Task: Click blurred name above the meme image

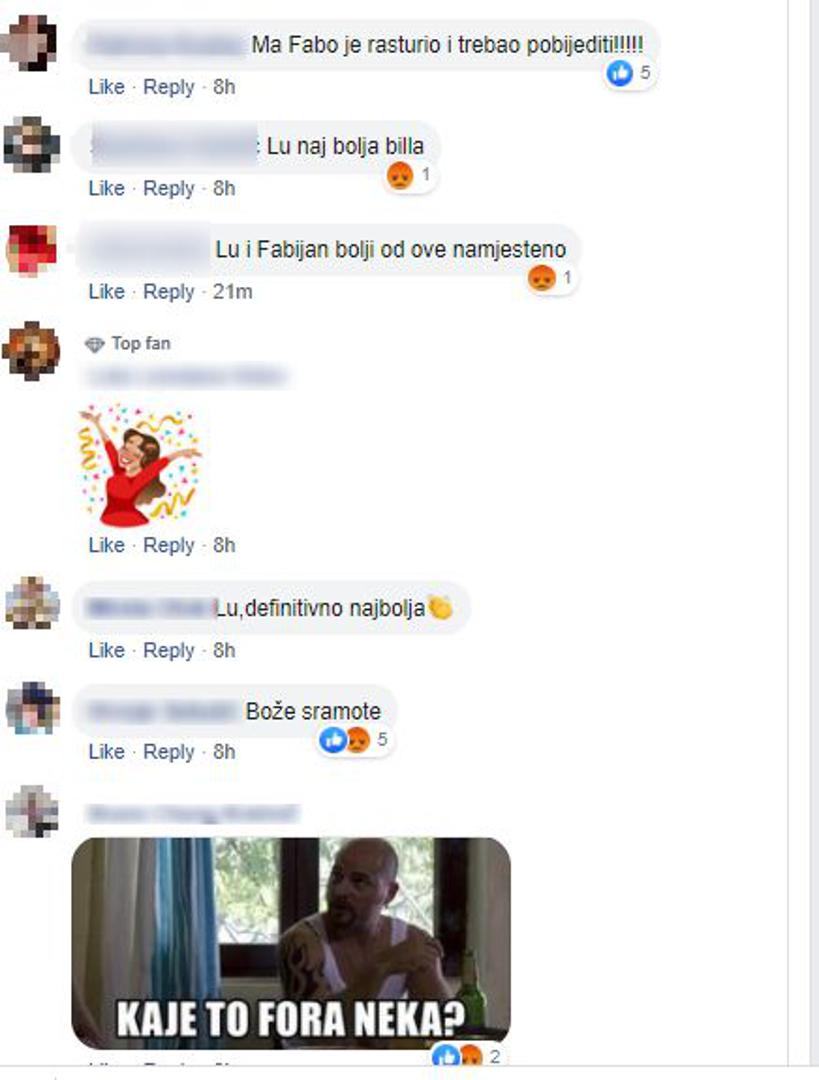Action: click(x=193, y=813)
